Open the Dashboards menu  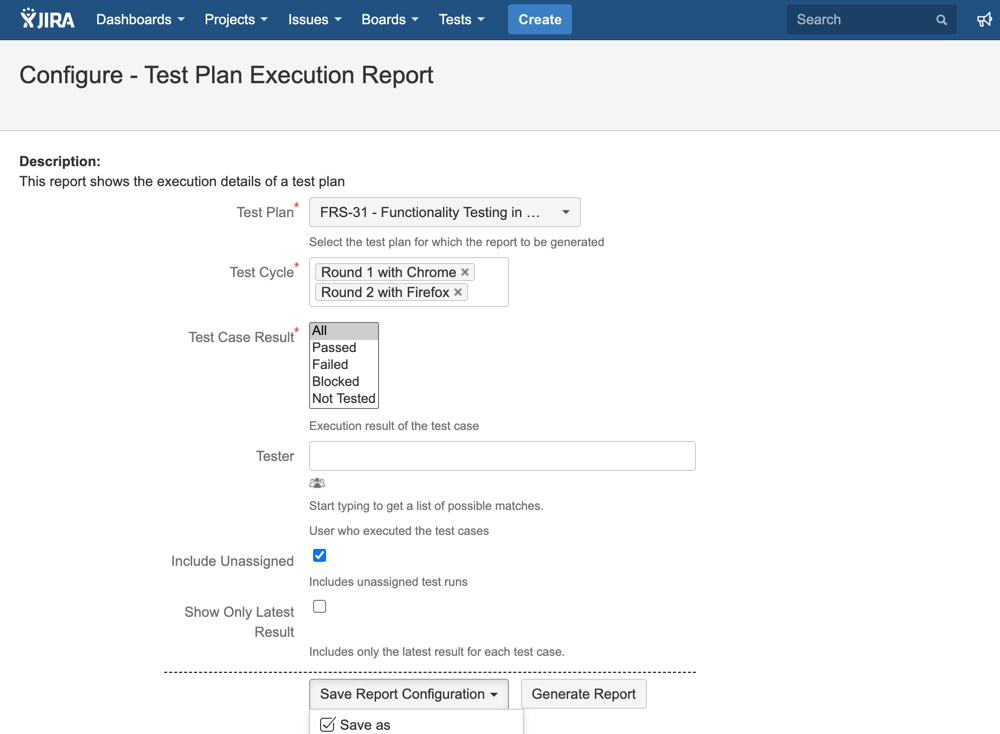click(x=140, y=20)
